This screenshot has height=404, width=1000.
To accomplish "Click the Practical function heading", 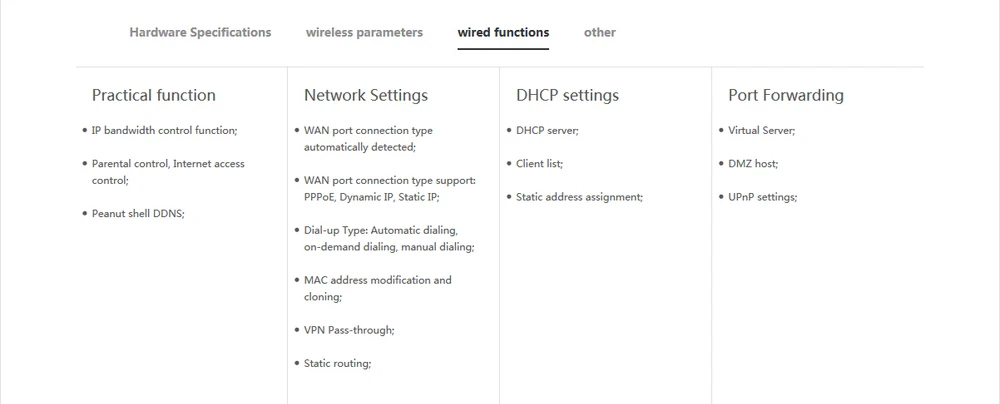I will tap(154, 96).
